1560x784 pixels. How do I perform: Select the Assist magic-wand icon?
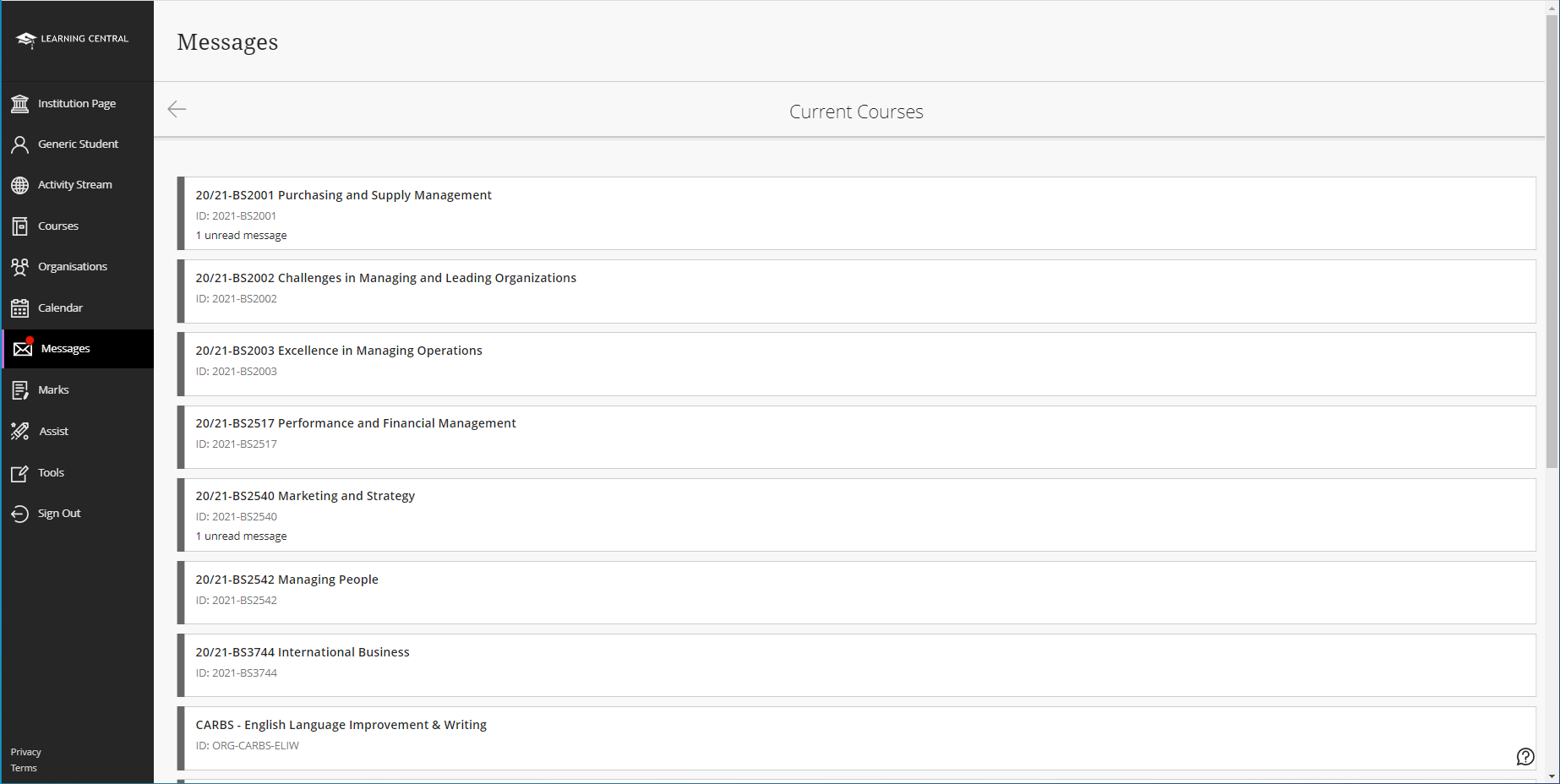click(x=20, y=431)
